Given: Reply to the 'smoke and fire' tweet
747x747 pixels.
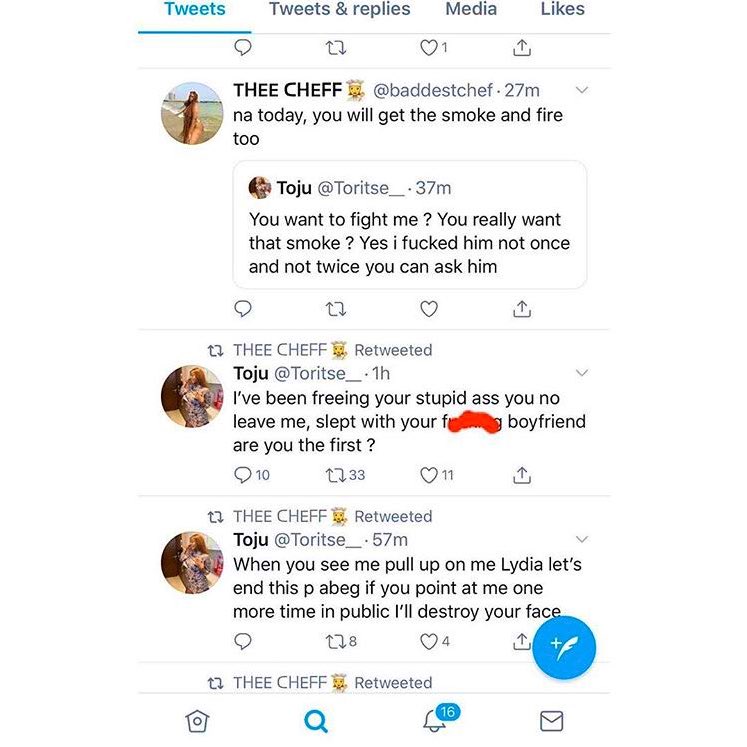Looking at the screenshot, I should pyautogui.click(x=242, y=310).
